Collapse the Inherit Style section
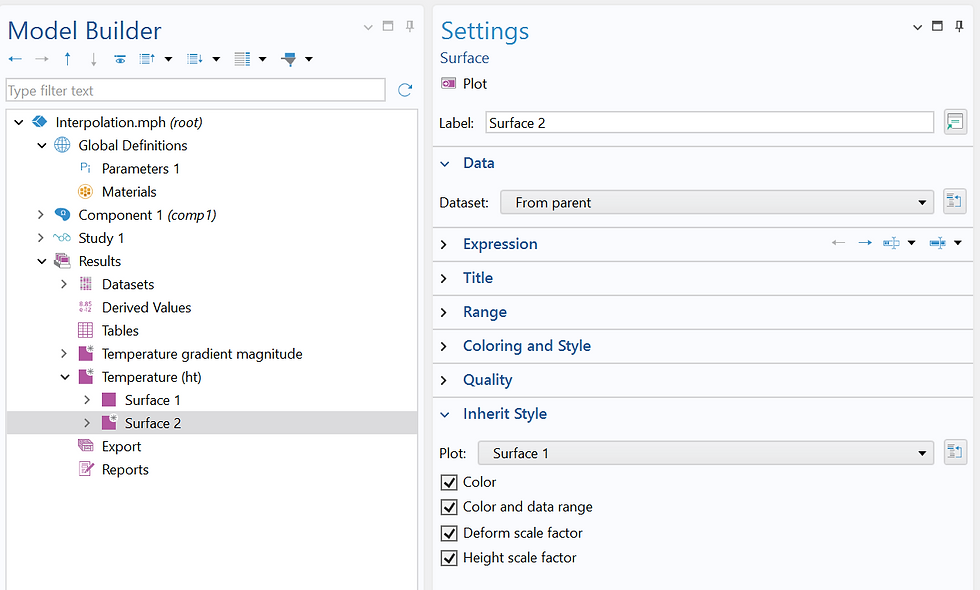 pyautogui.click(x=445, y=414)
